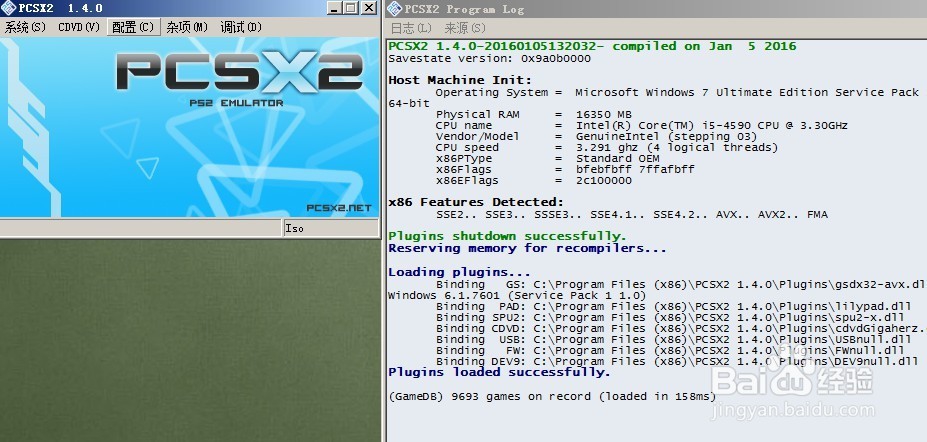Click the 'CPU speed = 3.291 ghz' line

(607, 147)
